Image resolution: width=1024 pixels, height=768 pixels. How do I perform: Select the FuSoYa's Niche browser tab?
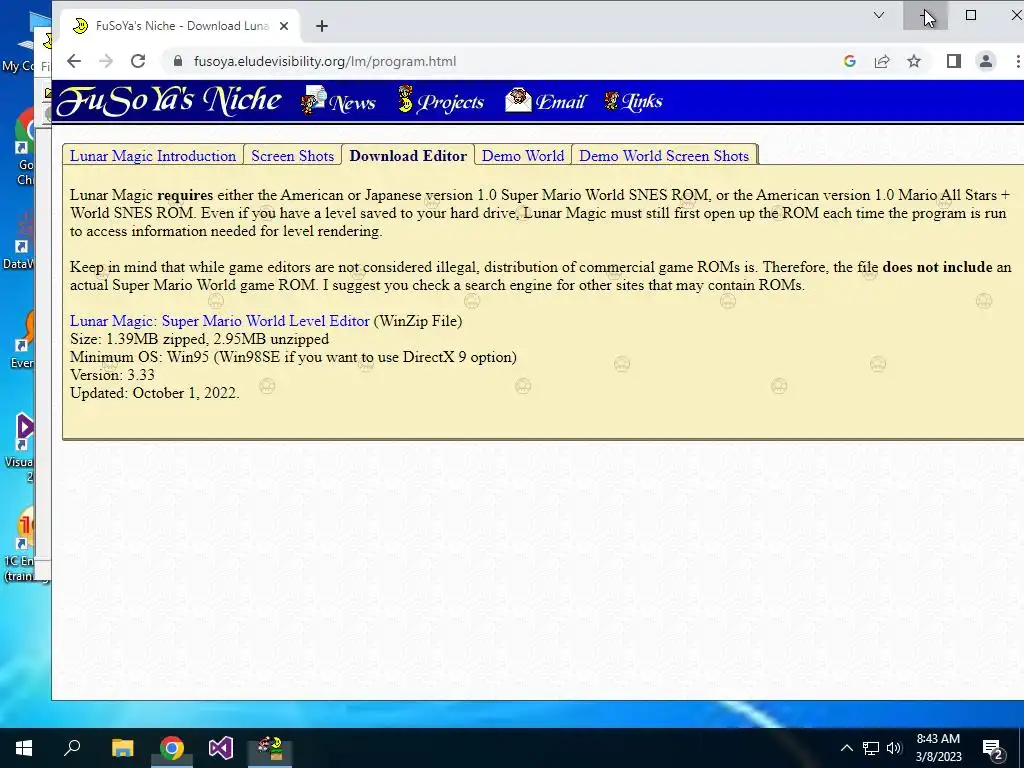click(180, 26)
